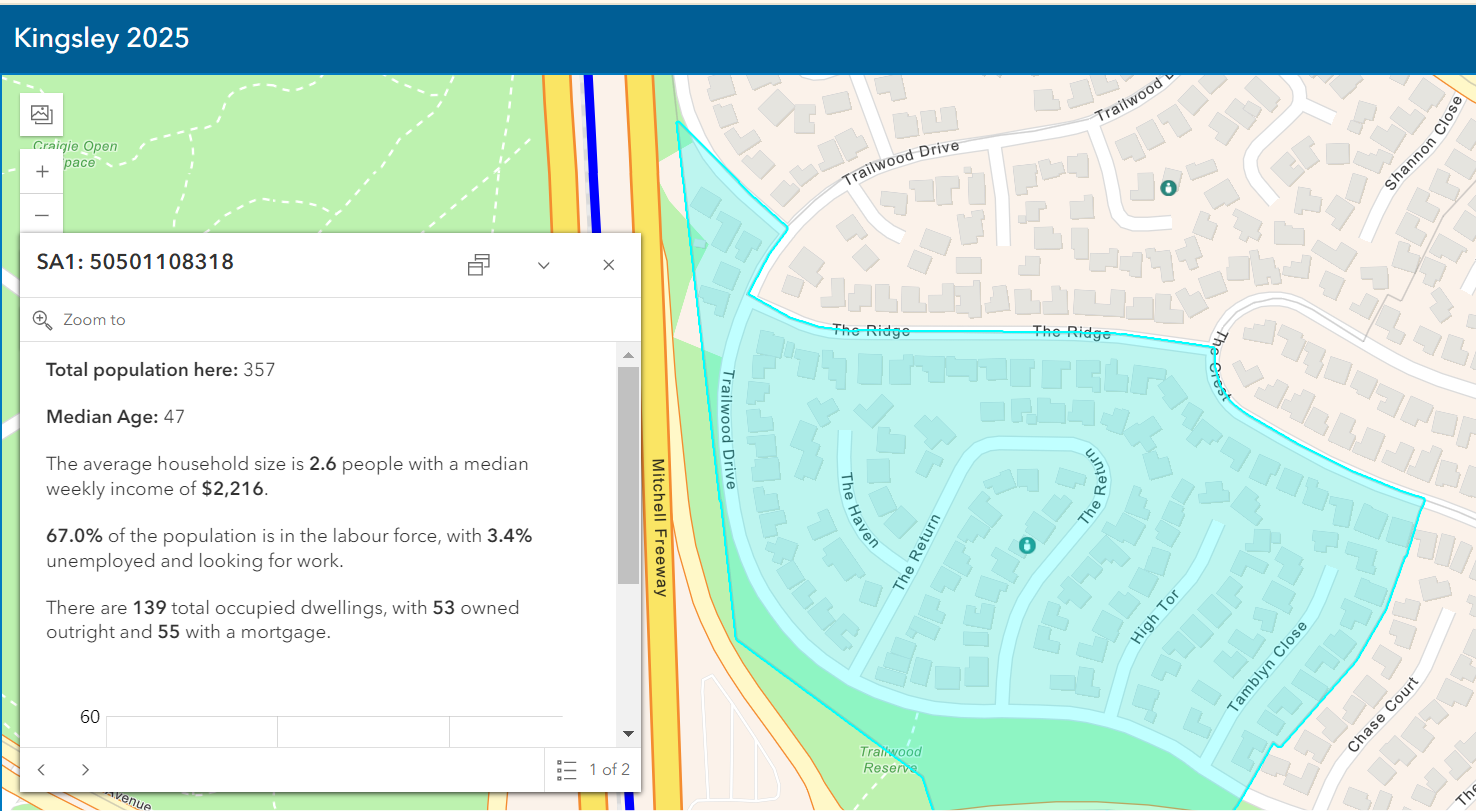This screenshot has height=811, width=1476.
Task: Click the popup scrollbar down arrow
Action: [x=628, y=733]
